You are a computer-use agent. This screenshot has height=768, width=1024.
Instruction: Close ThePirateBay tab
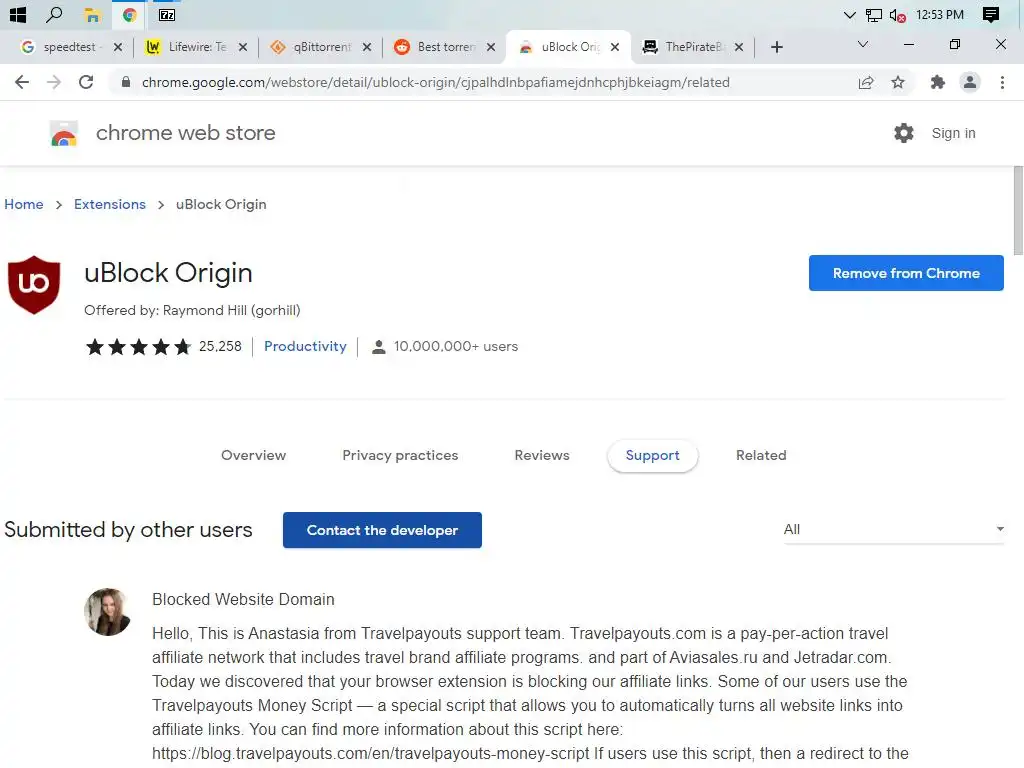[x=739, y=47]
